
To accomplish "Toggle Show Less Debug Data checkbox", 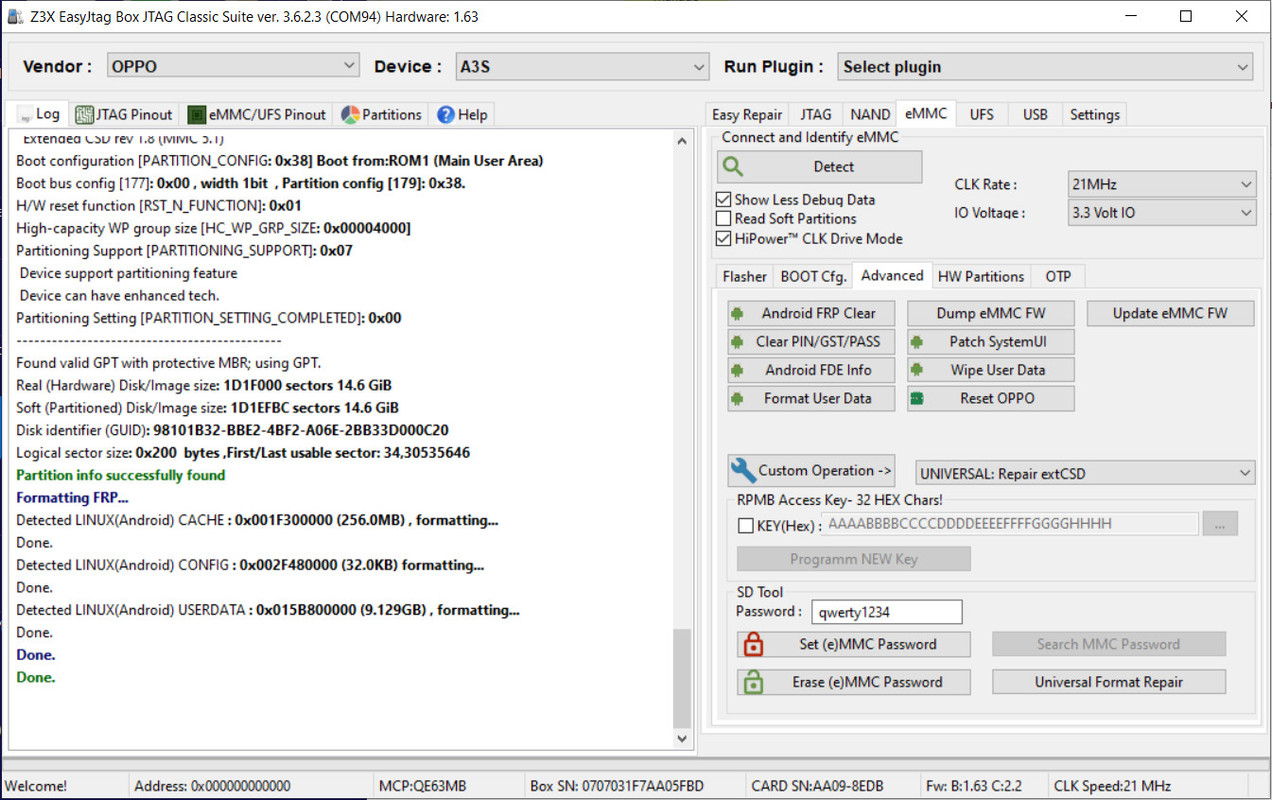I will 724,200.
